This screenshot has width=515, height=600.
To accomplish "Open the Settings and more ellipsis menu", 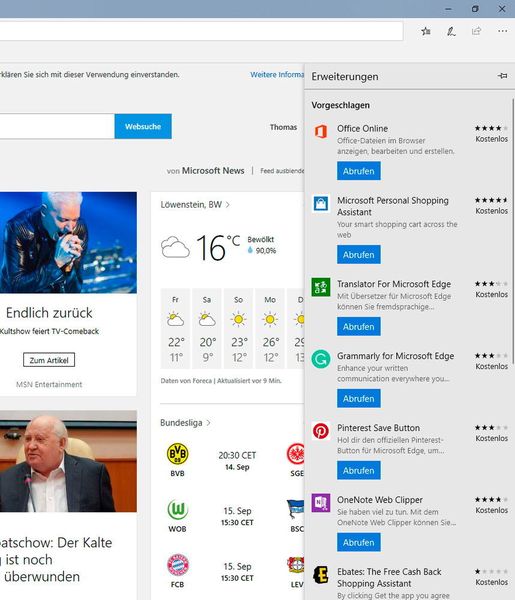I will 502,31.
